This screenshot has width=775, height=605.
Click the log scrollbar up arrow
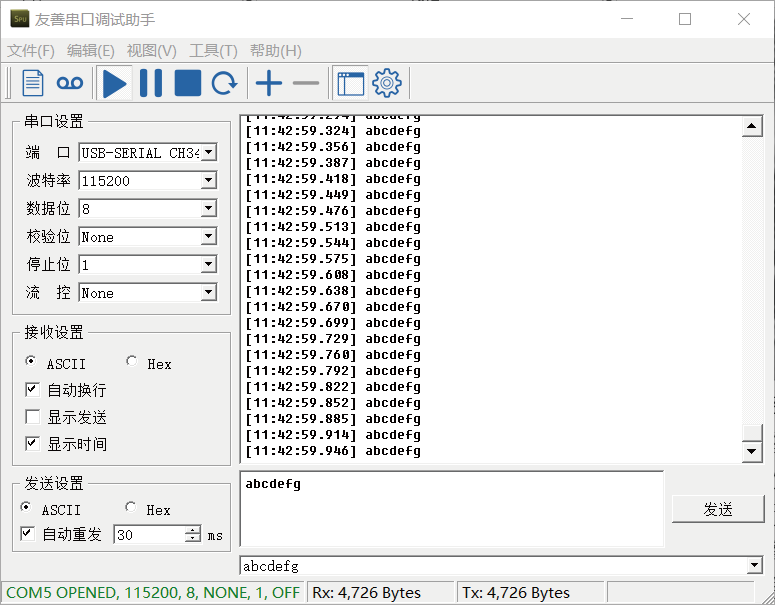(x=752, y=127)
